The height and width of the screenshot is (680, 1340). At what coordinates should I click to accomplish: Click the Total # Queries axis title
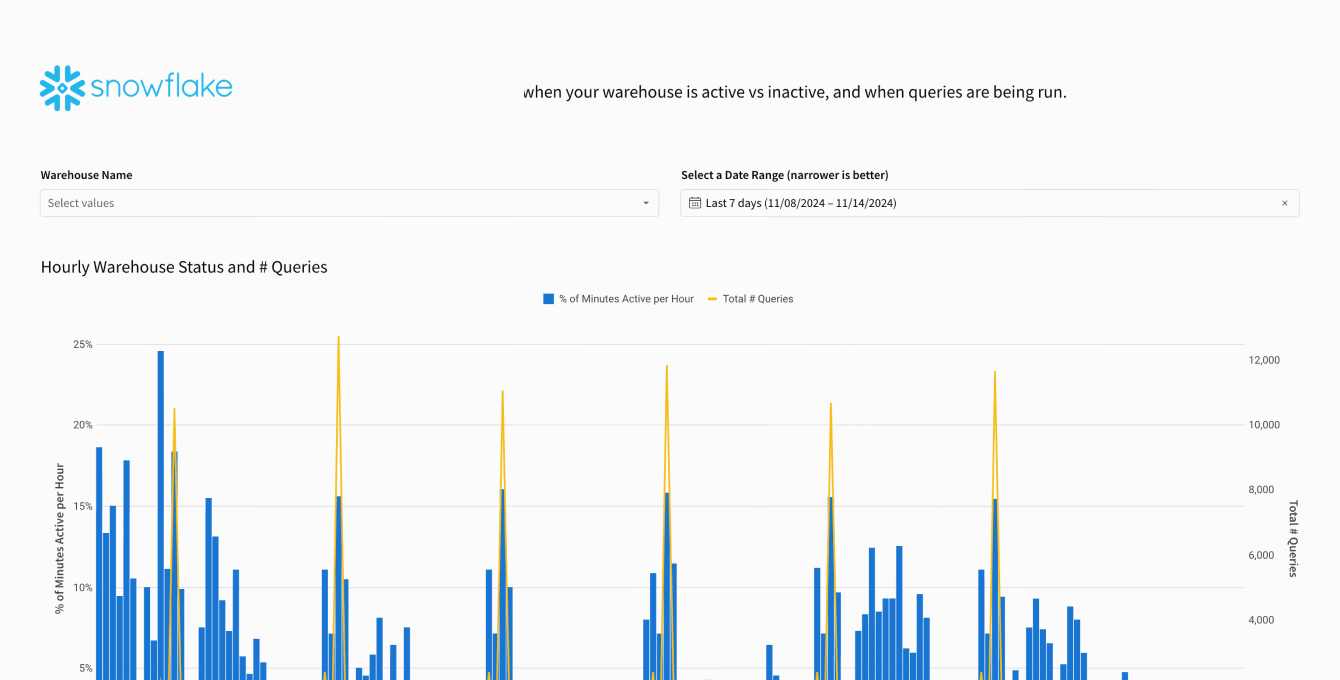point(1293,539)
